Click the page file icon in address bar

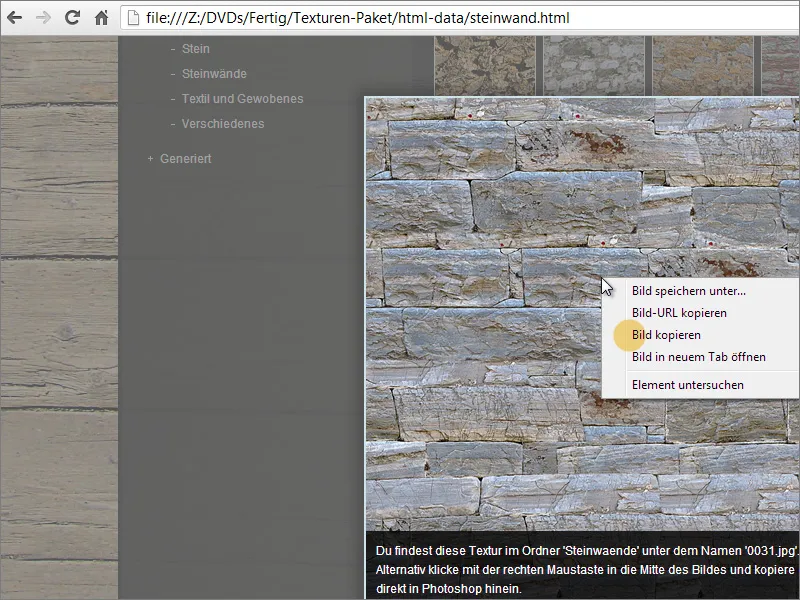click(x=133, y=18)
